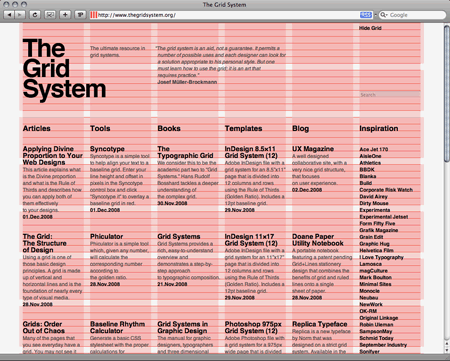The width and height of the screenshot is (450, 361).
Task: Click the 30.Nov.2008 date under Typographic Grid
Action: pos(172,203)
